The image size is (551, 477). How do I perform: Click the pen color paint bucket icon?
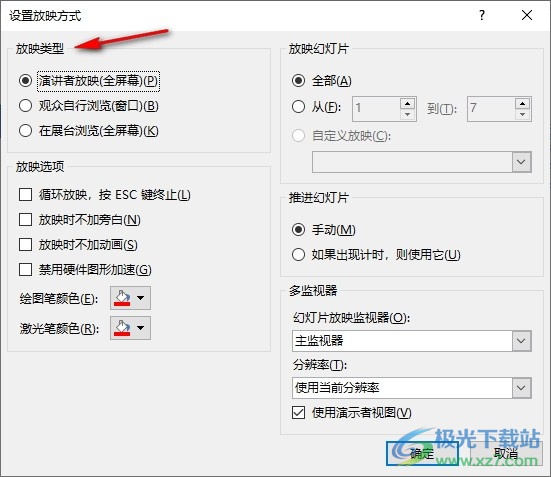pyautogui.click(x=122, y=298)
